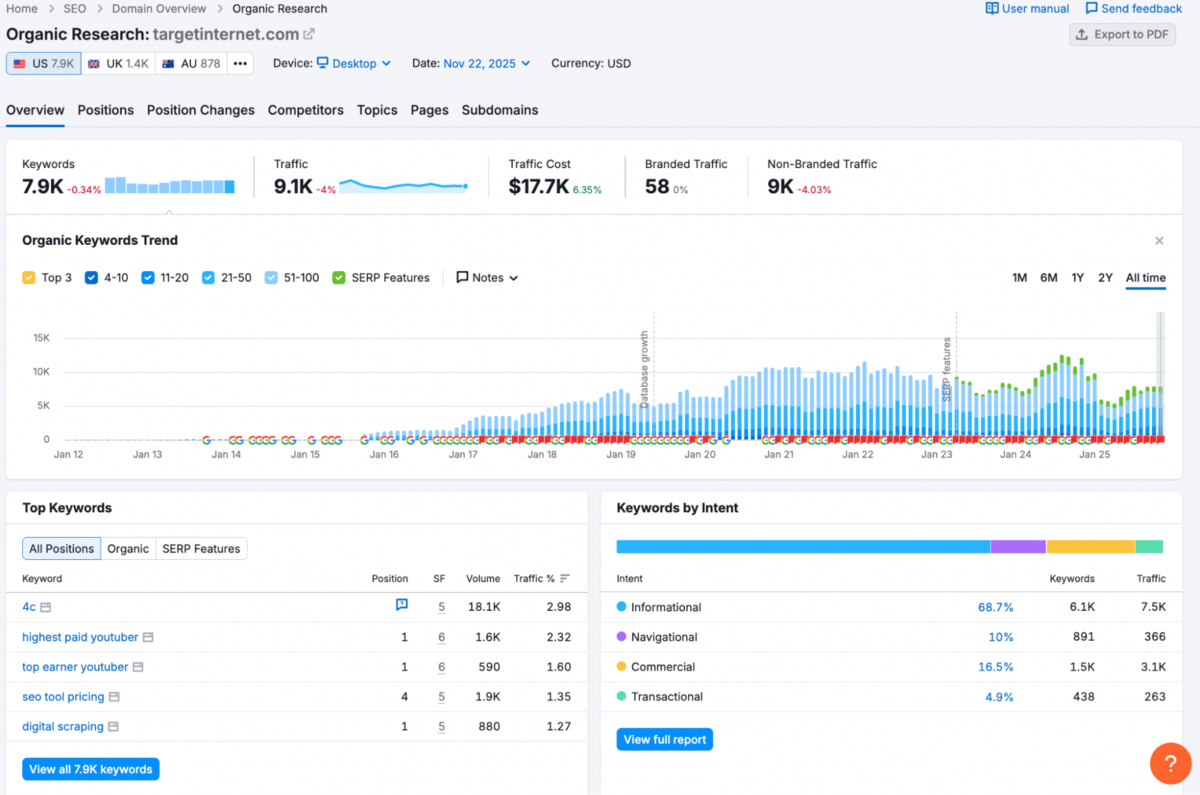Click View all 7.9K keywords button
1200x795 pixels.
click(x=91, y=769)
